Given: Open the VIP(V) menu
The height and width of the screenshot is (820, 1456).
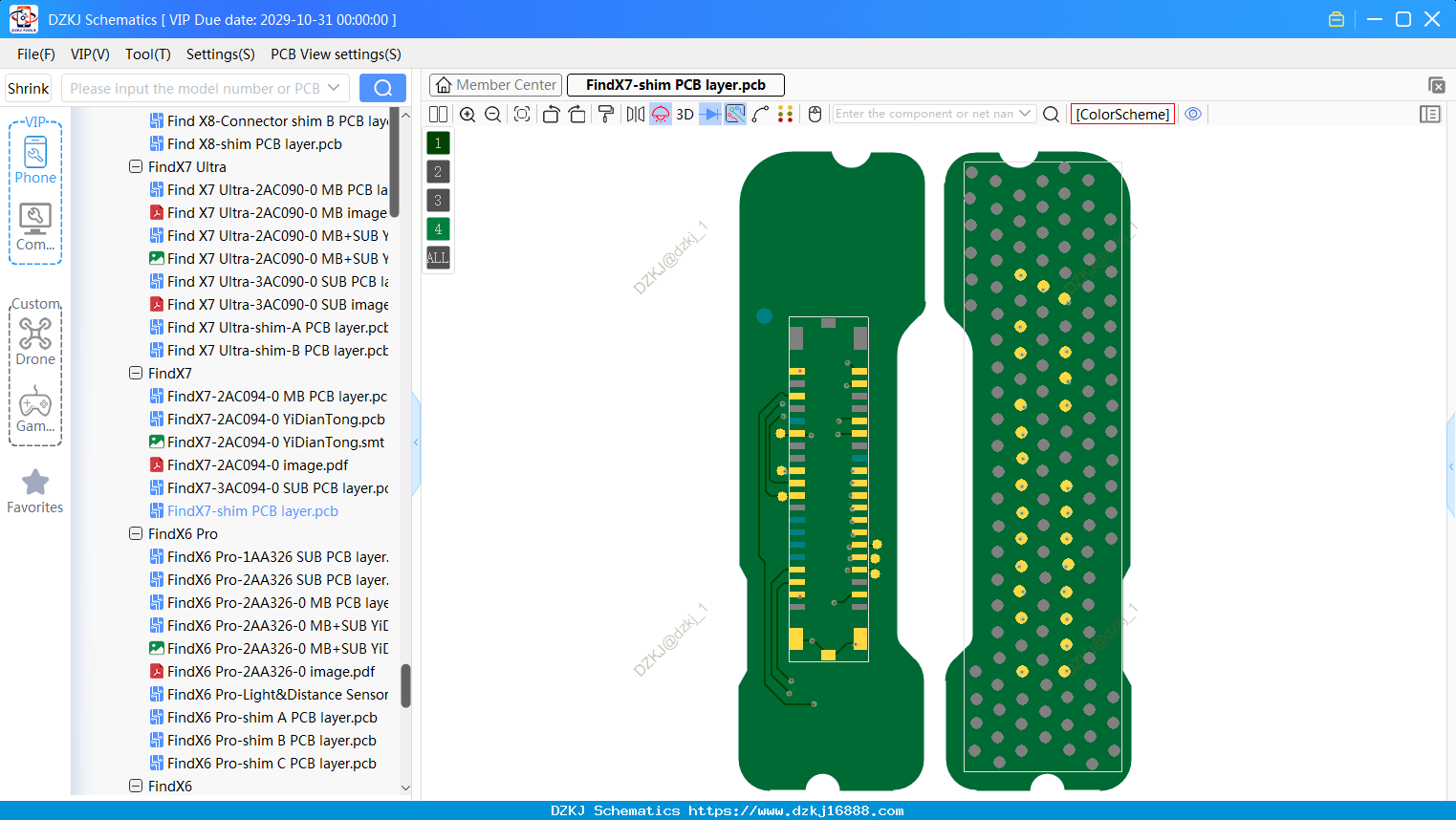Looking at the screenshot, I should 90,54.
